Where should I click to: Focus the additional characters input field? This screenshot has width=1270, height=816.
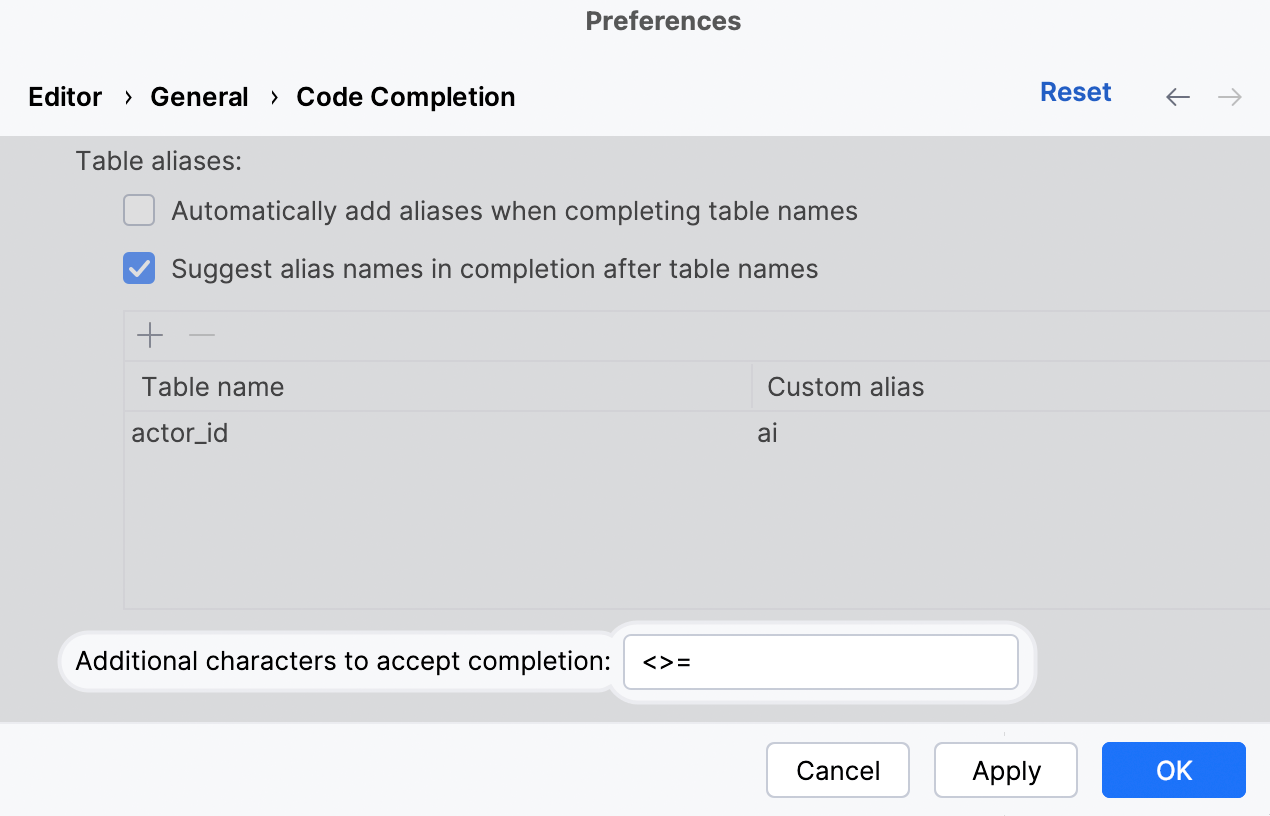[x=820, y=662]
